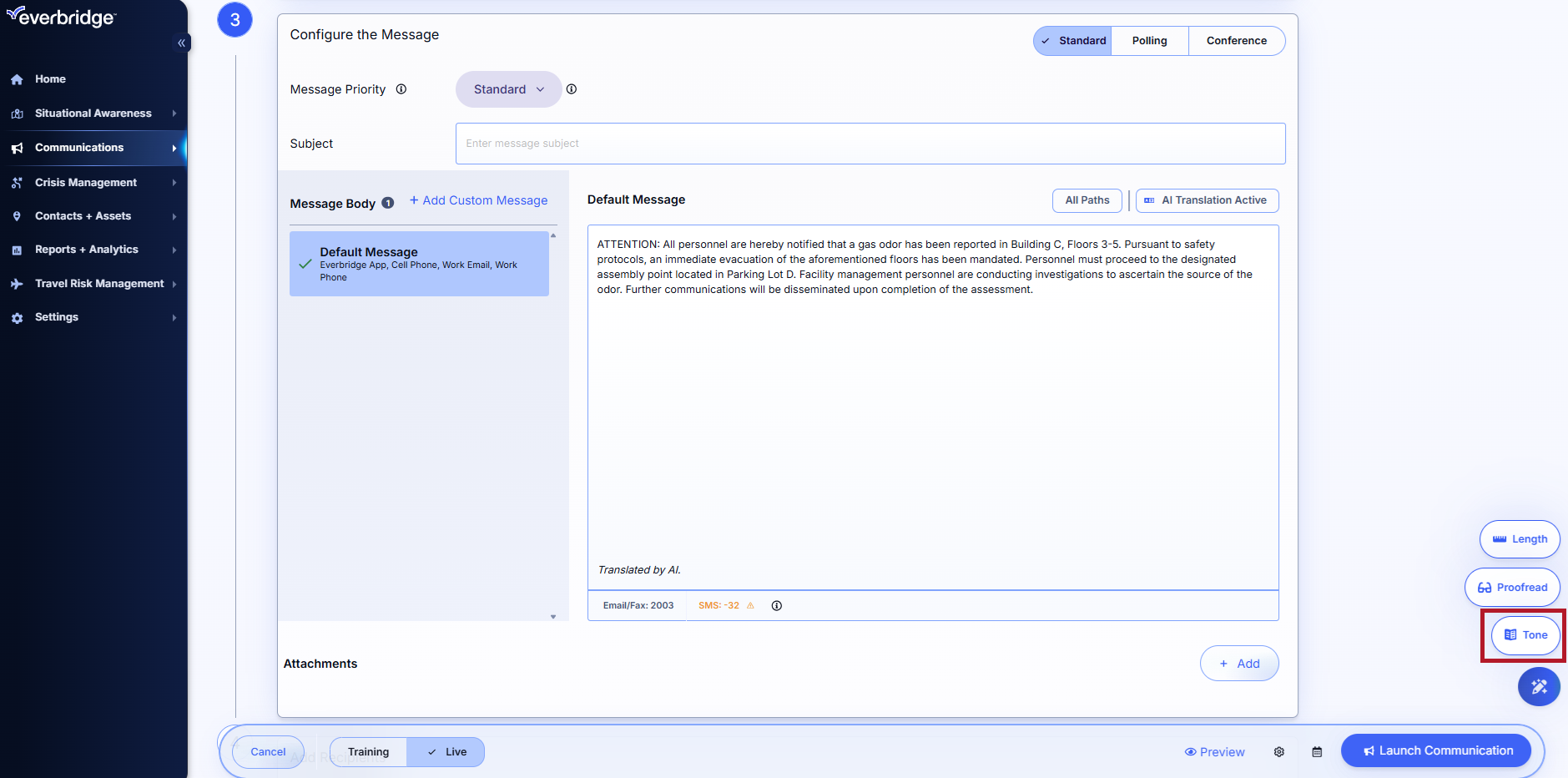
Task: Click the info icon beside SMS count
Action: point(776,606)
